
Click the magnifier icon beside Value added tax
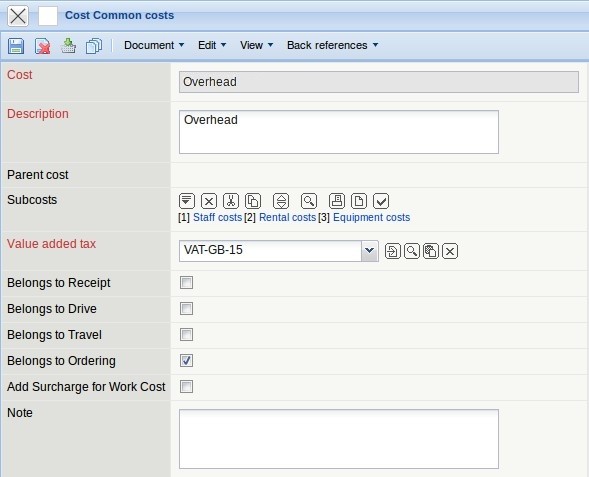point(412,251)
